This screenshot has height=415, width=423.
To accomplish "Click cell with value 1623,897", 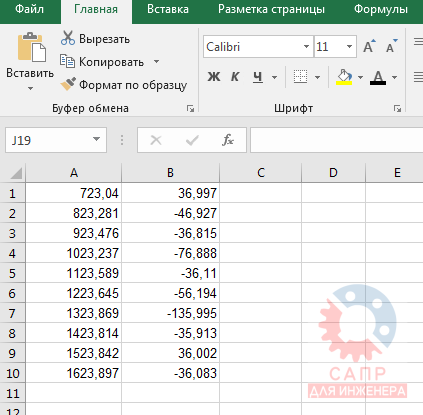I will coord(74,373).
